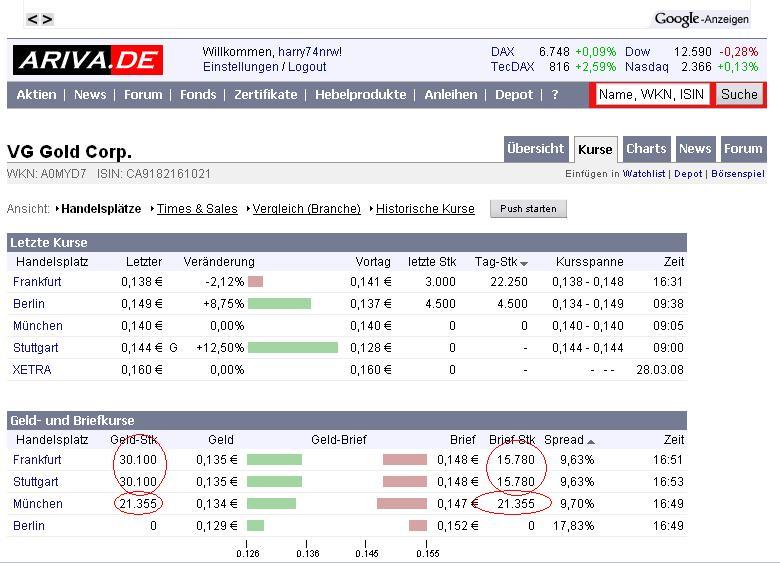Open the Aktien menu
780x563 pixels.
point(36,94)
